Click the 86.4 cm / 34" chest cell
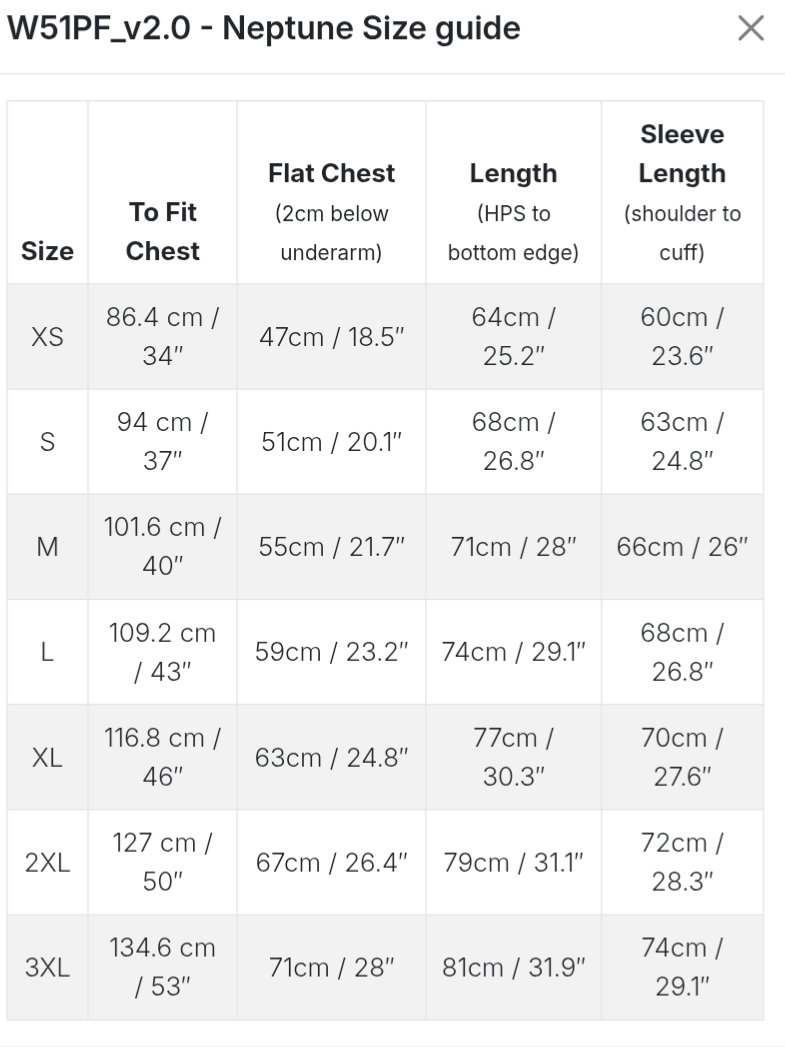The height and width of the screenshot is (1047, 785). click(x=162, y=337)
